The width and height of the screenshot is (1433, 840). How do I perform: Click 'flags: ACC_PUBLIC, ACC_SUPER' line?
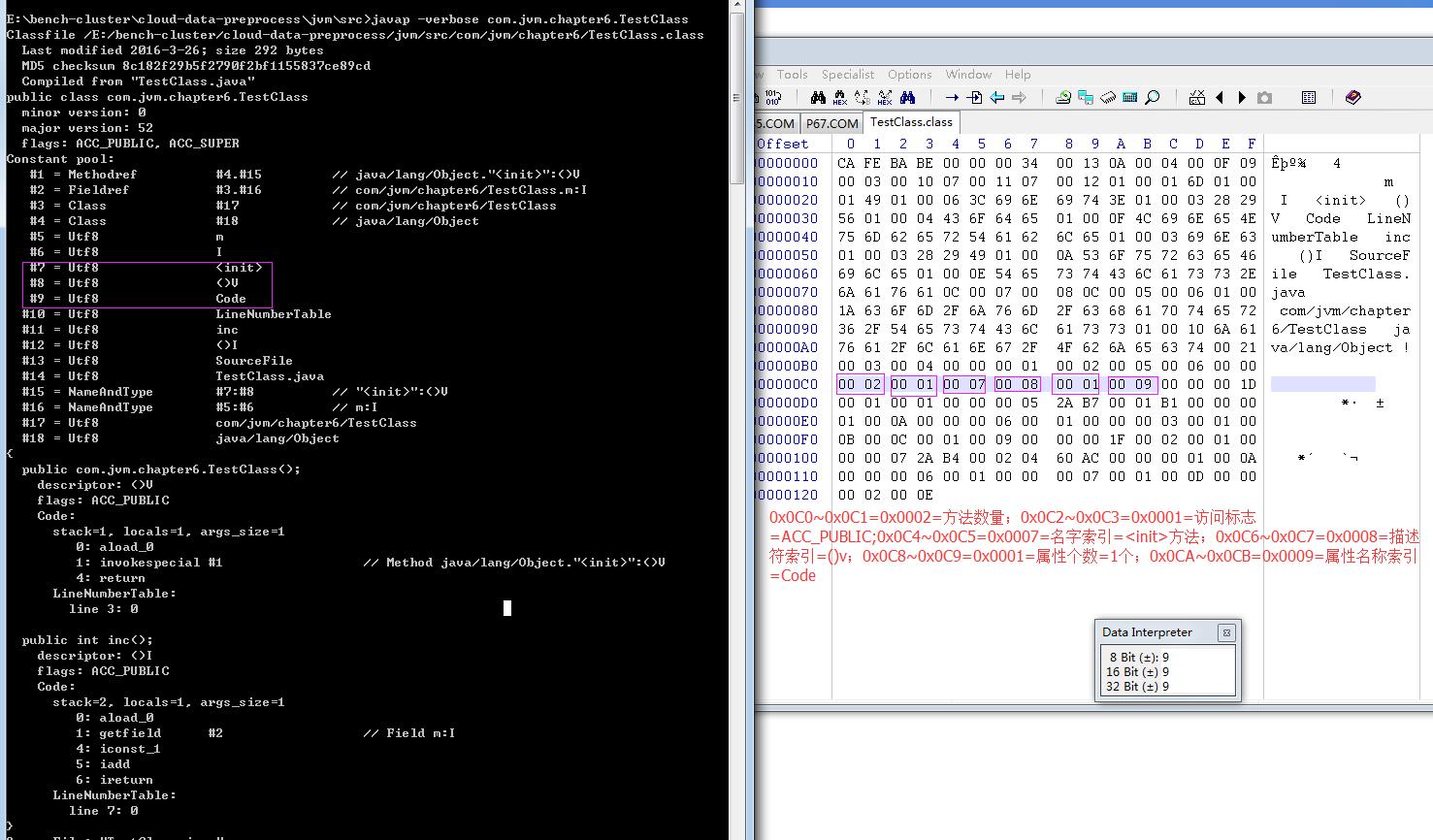point(130,144)
